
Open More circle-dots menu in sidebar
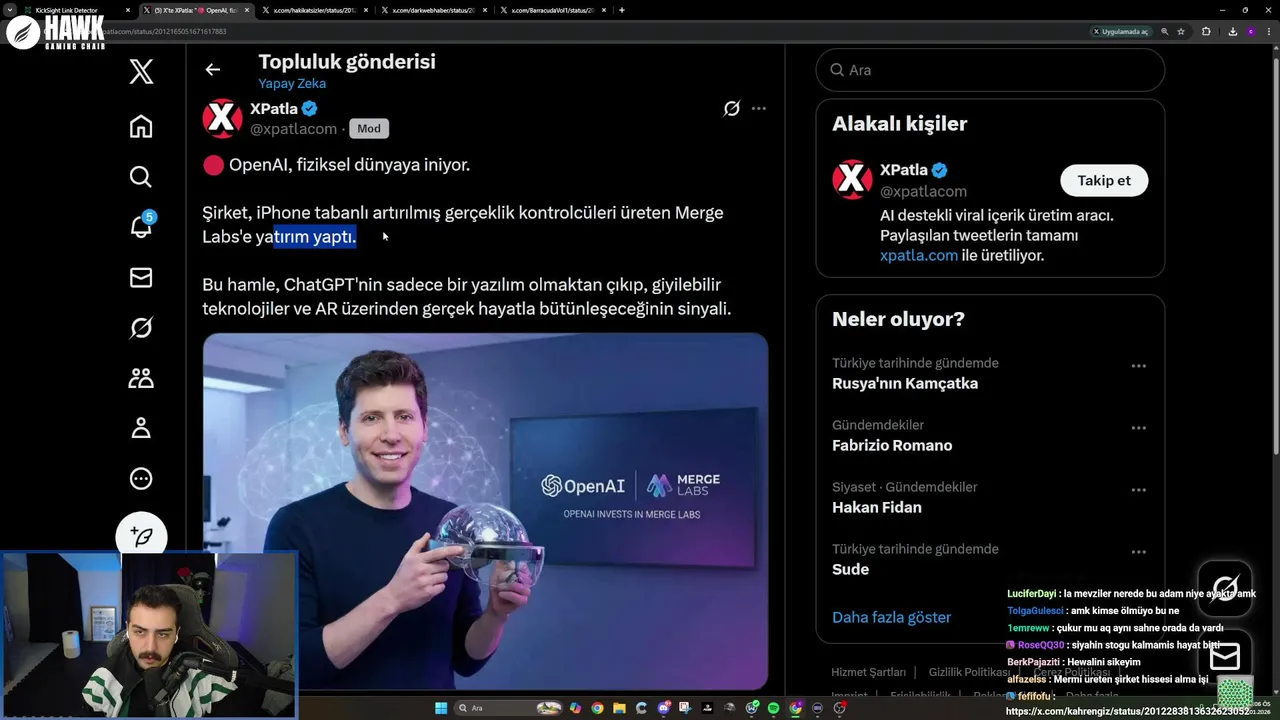click(x=141, y=479)
